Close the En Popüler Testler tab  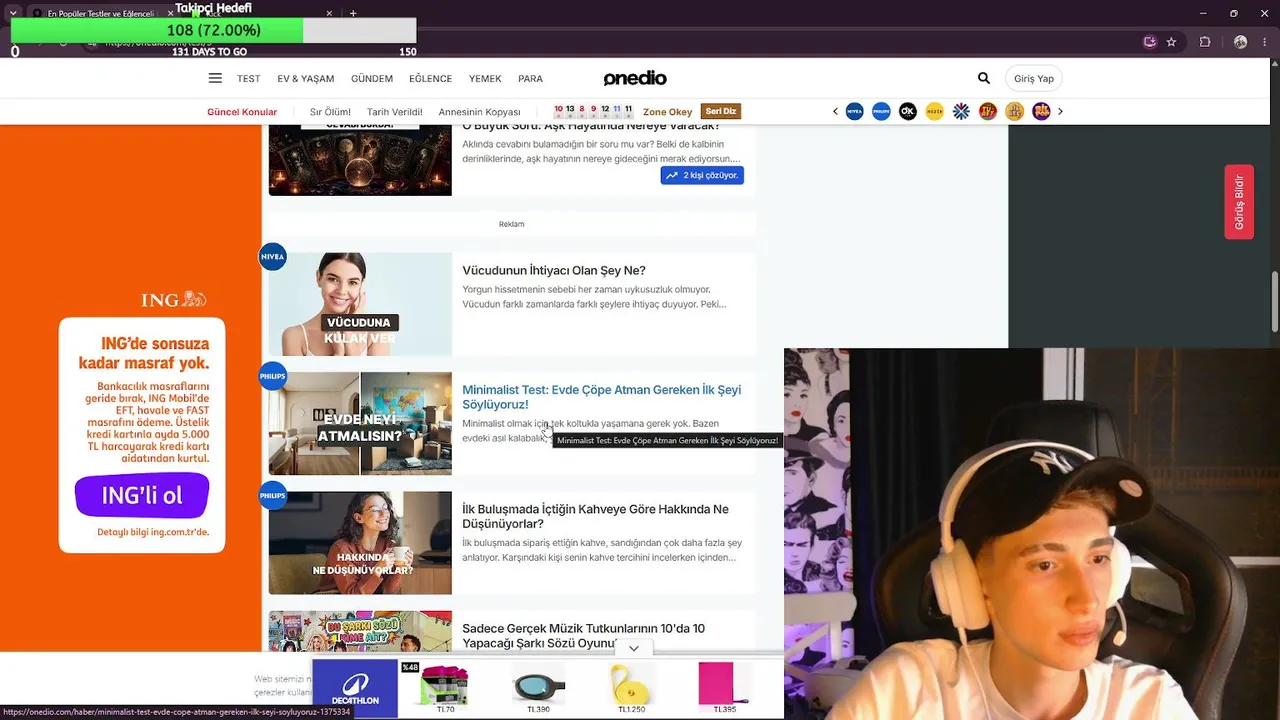(x=170, y=14)
